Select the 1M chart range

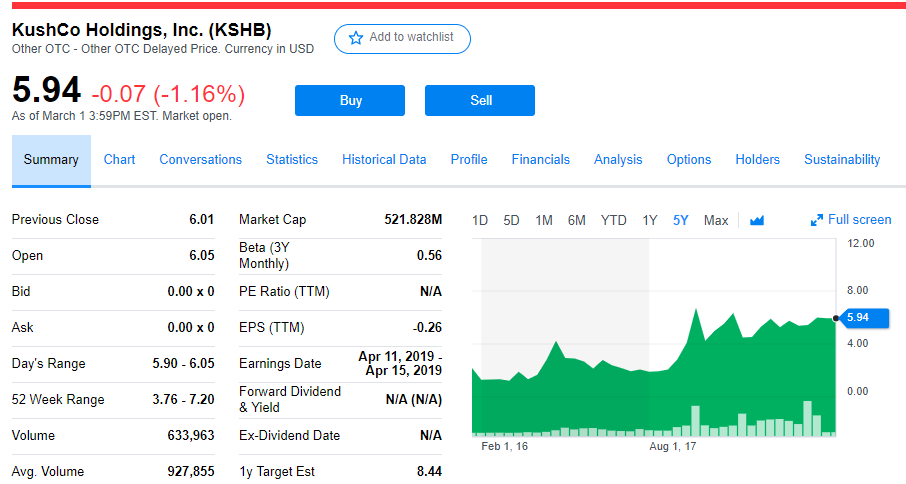(x=544, y=221)
